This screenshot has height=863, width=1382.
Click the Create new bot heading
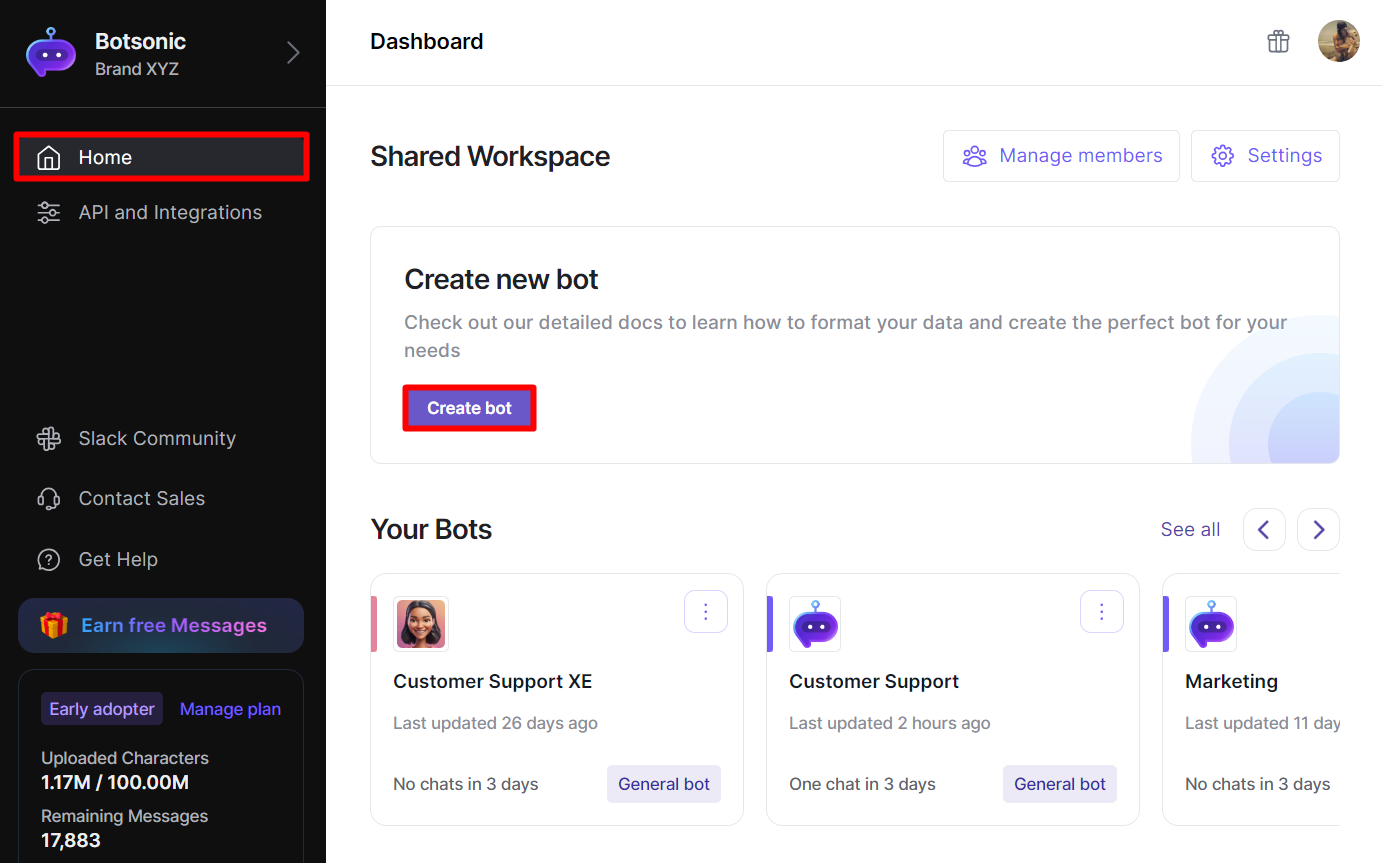click(x=501, y=279)
